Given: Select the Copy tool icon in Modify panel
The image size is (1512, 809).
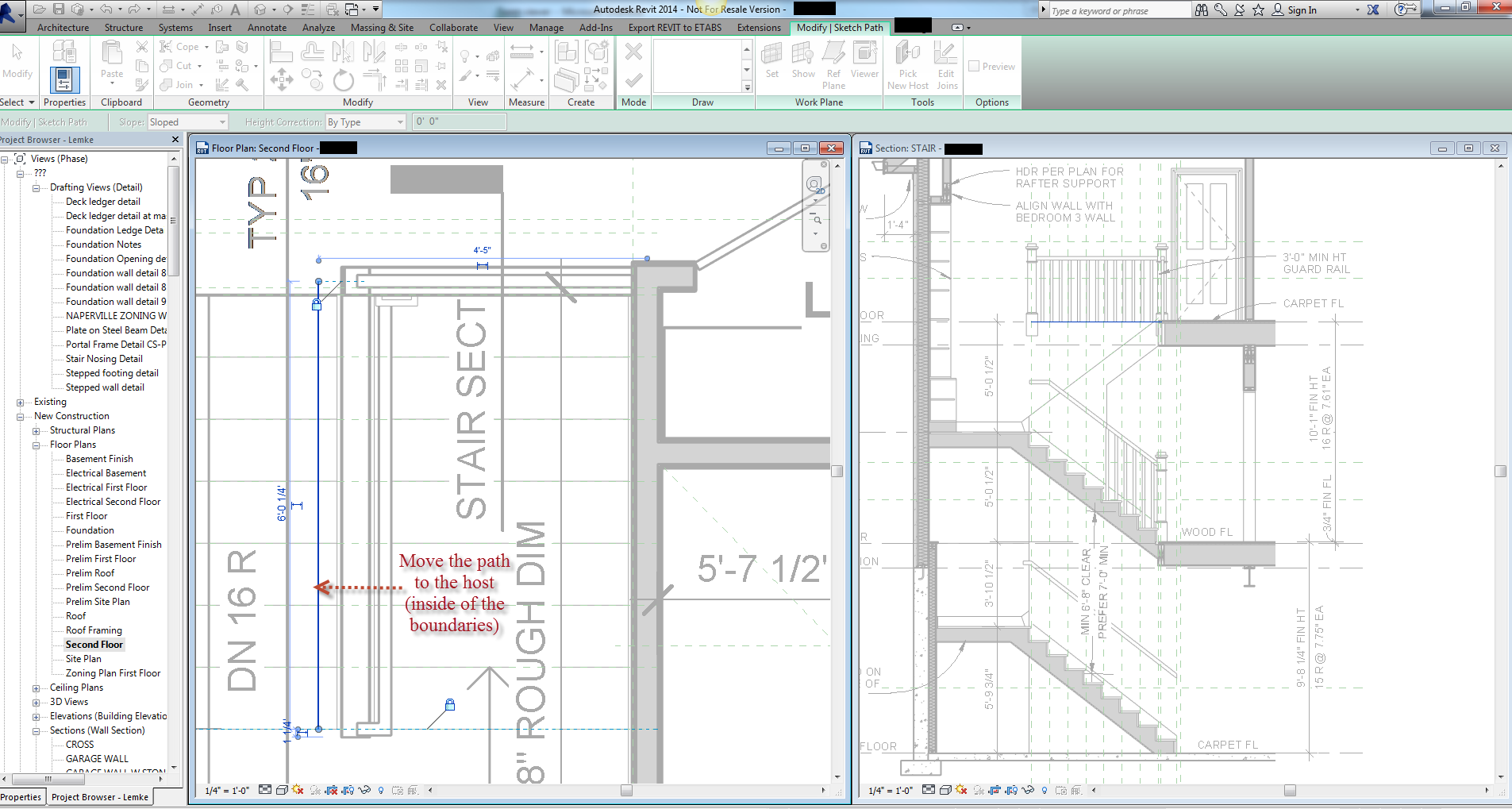Looking at the screenshot, I should click(313, 81).
